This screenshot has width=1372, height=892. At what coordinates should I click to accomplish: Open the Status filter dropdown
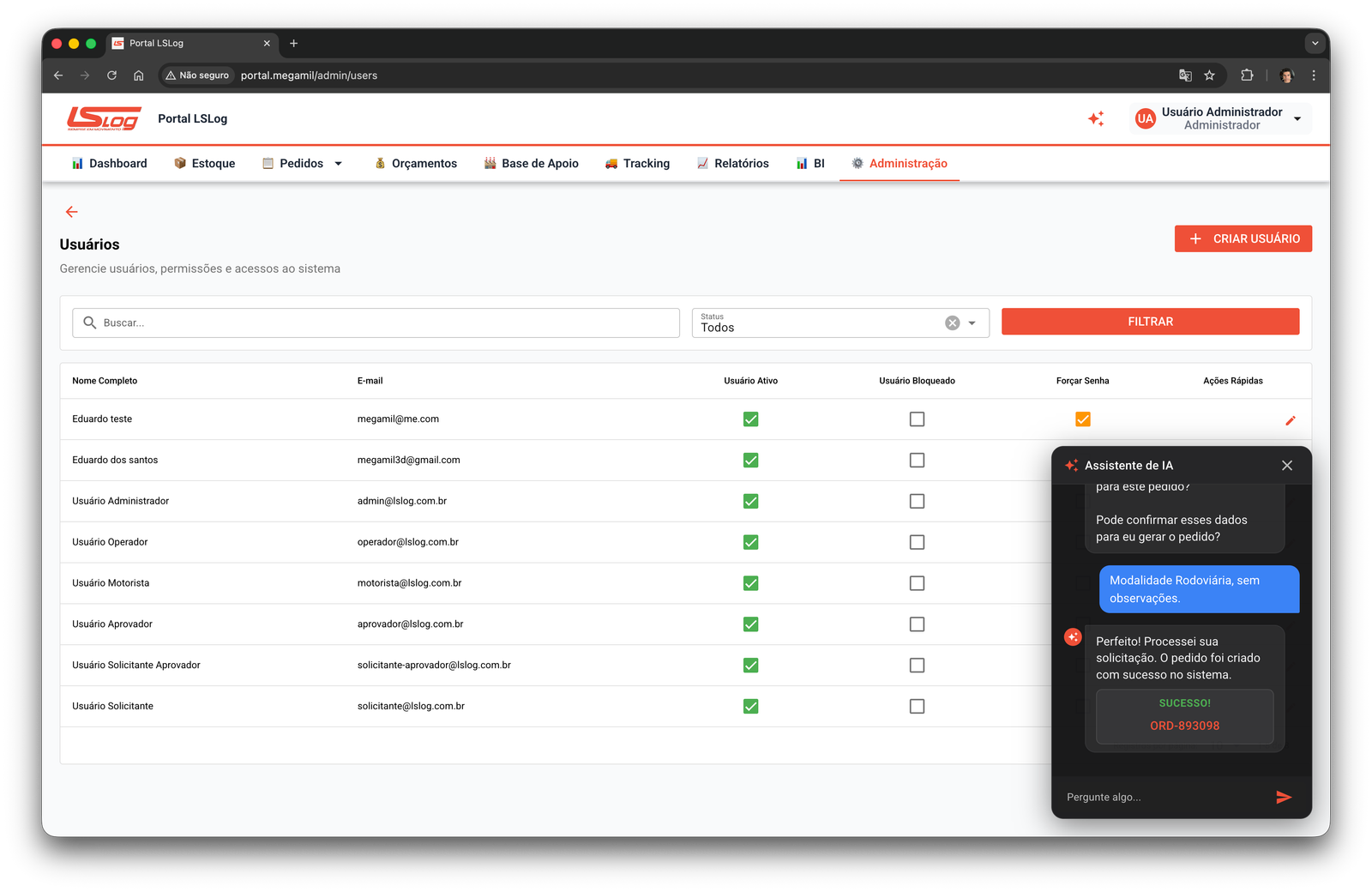click(972, 323)
